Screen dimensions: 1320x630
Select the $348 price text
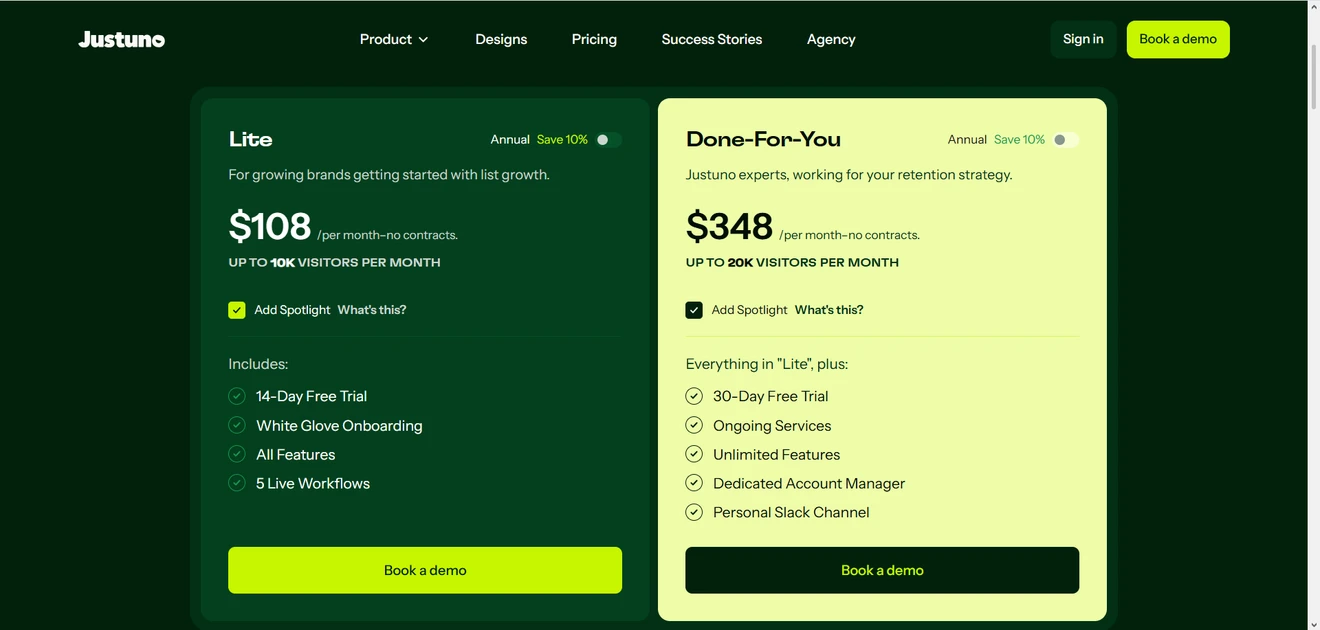click(729, 226)
